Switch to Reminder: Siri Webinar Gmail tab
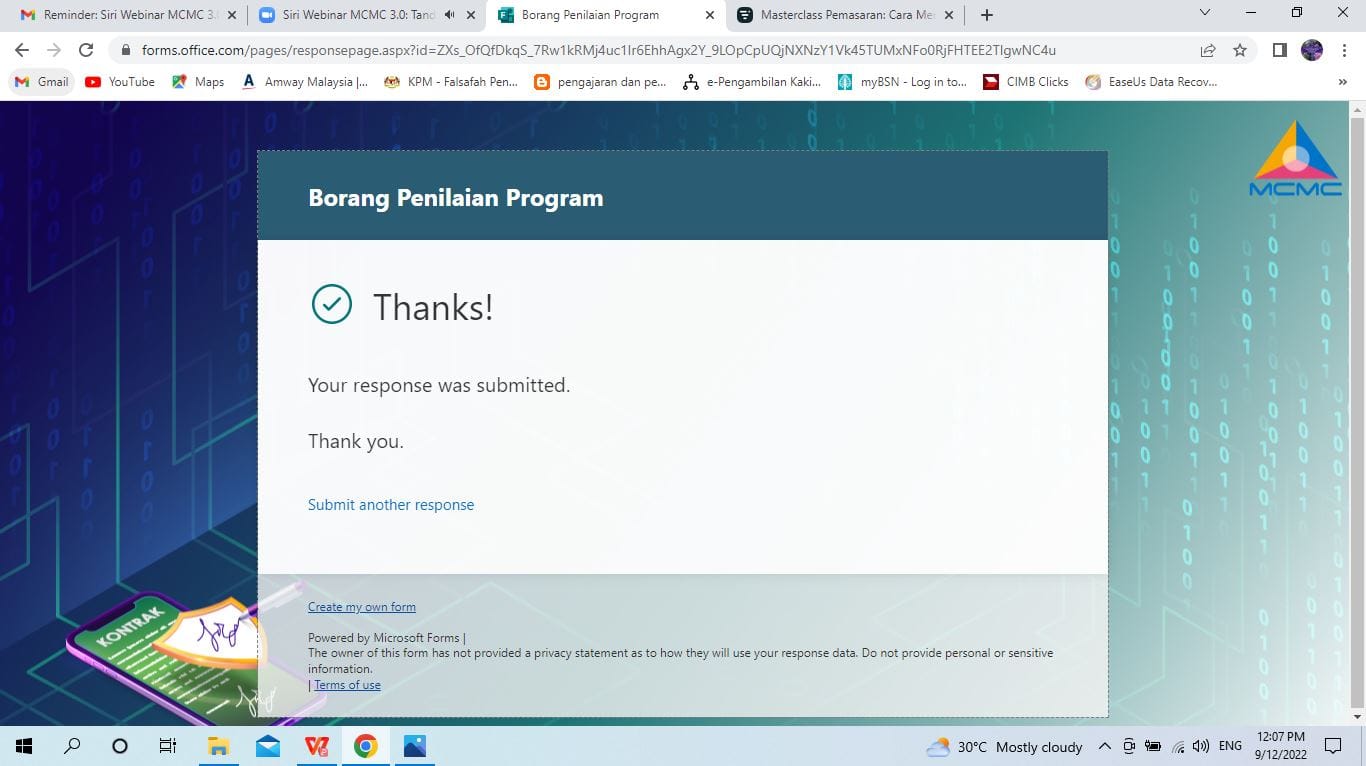The image size is (1366, 766). 120,15
